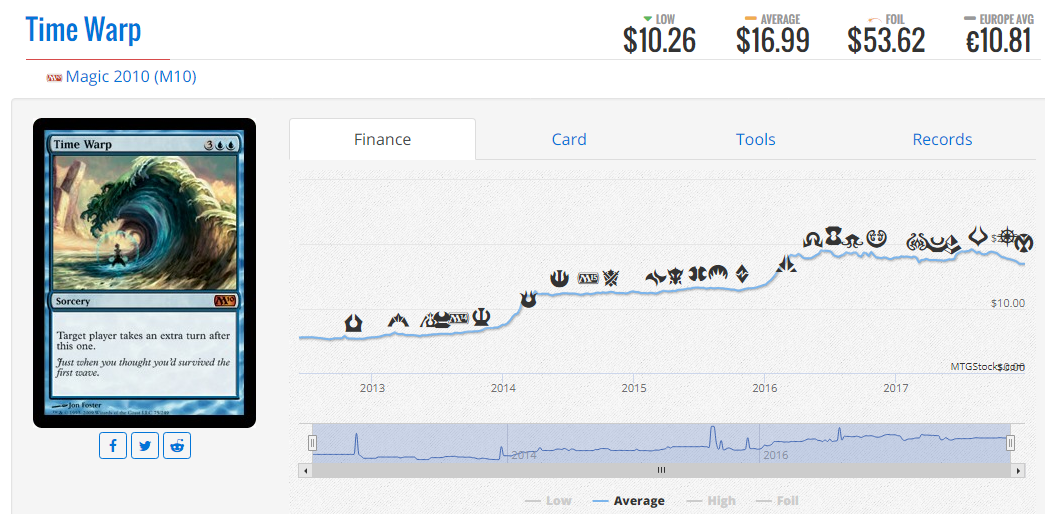
Task: Click the left range handle of the navigator
Action: pos(312,443)
